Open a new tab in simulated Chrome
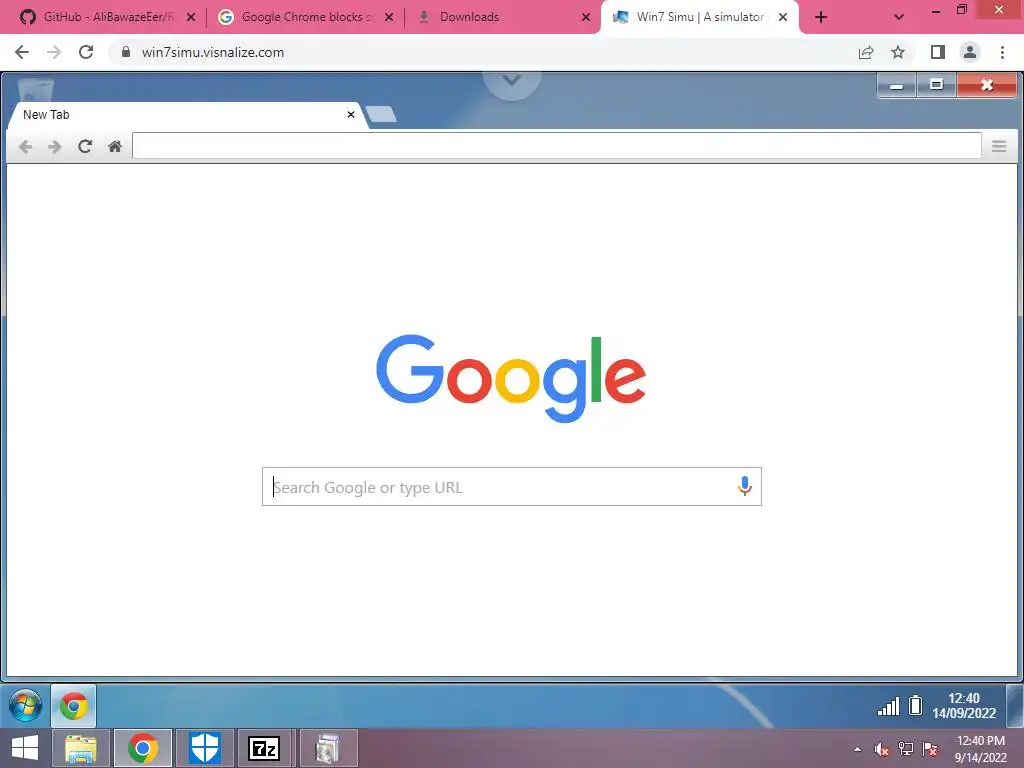 [381, 114]
